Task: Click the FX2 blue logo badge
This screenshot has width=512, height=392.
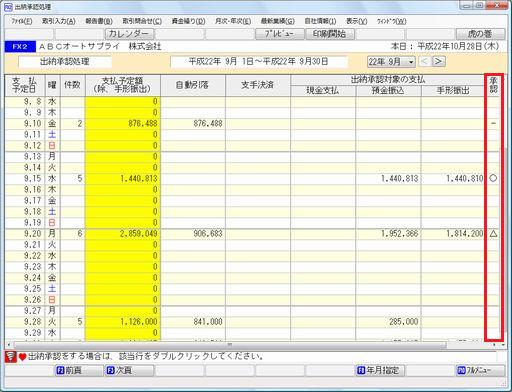Action: (x=20, y=46)
